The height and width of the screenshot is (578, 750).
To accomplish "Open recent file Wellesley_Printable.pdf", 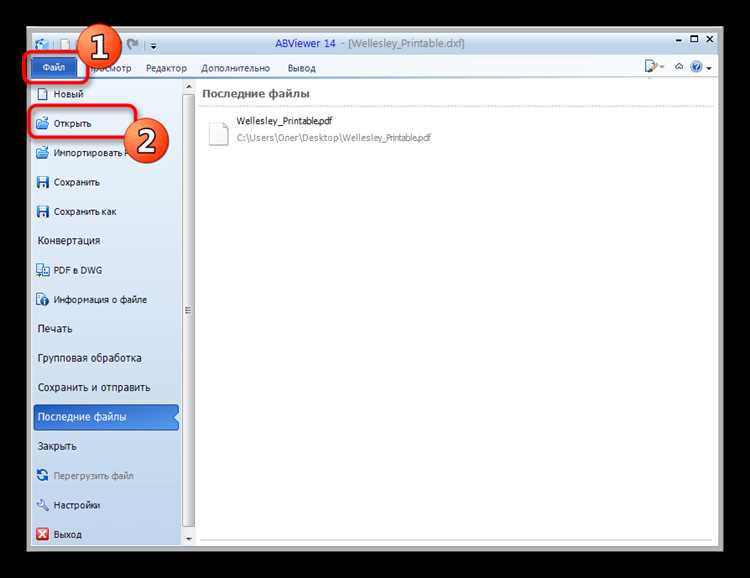I will click(320, 129).
